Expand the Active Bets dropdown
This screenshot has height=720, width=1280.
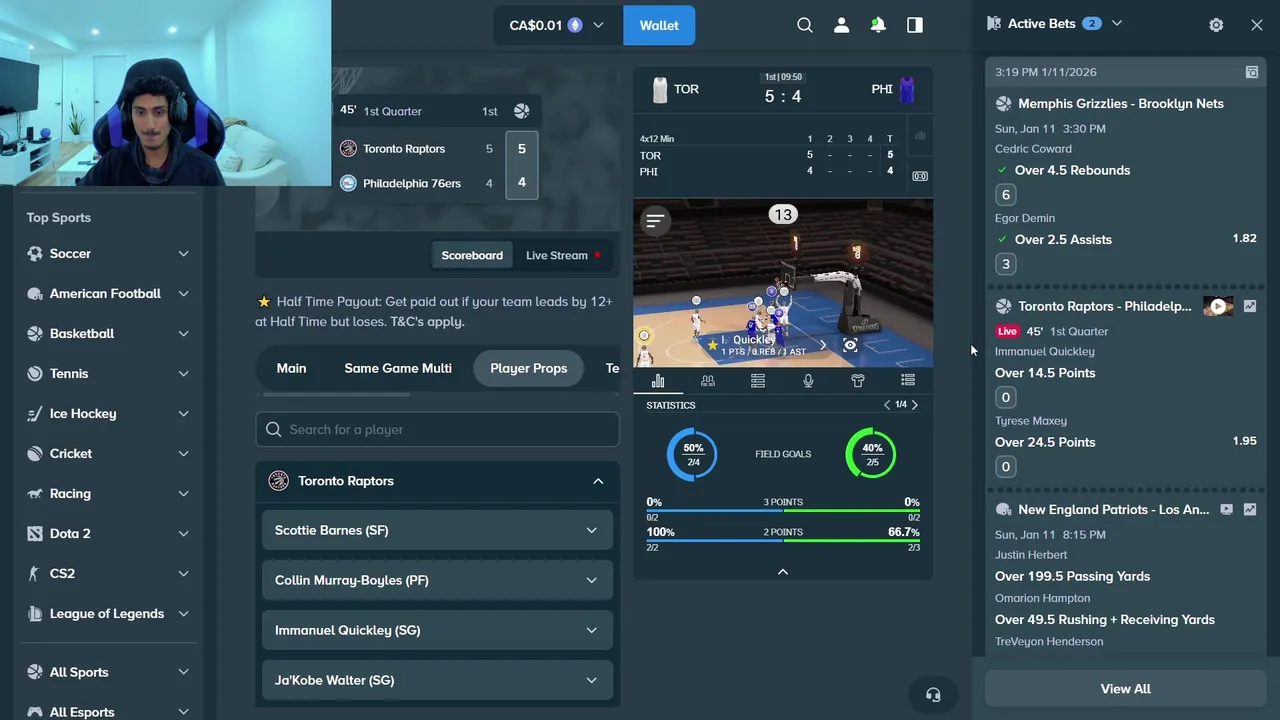tap(1117, 23)
